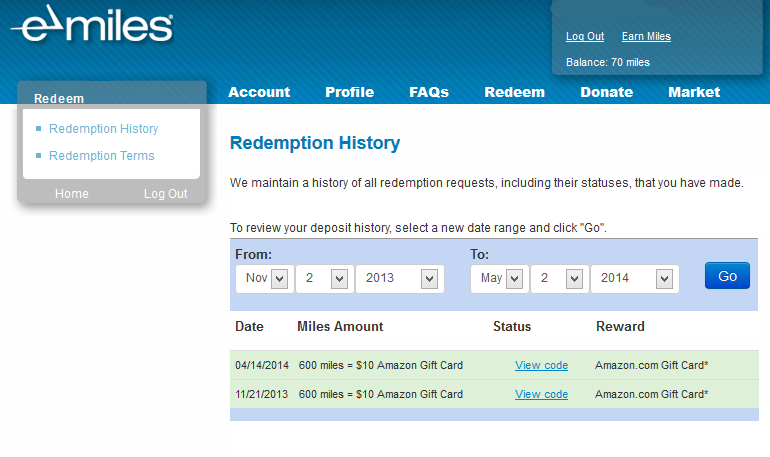770x457 pixels.
Task: Open the Market tab
Action: 694,92
